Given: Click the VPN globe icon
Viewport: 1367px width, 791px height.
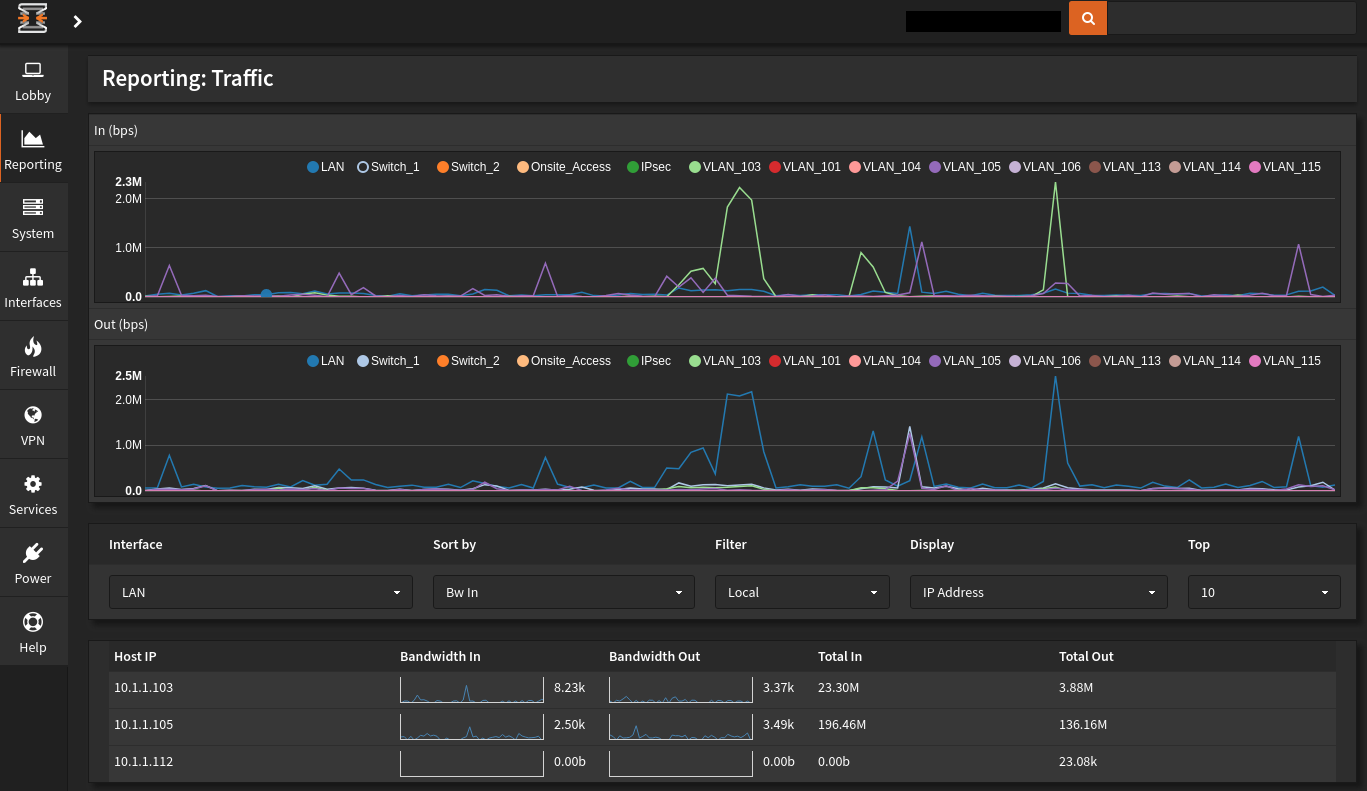Looking at the screenshot, I should coord(33,415).
